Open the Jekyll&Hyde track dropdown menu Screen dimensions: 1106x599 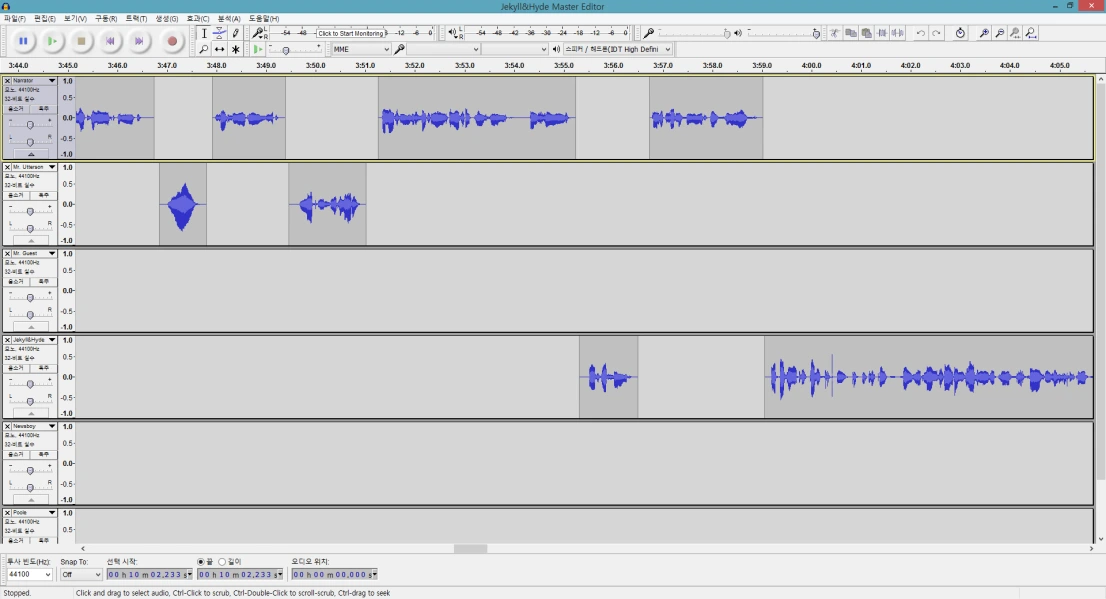coord(51,340)
